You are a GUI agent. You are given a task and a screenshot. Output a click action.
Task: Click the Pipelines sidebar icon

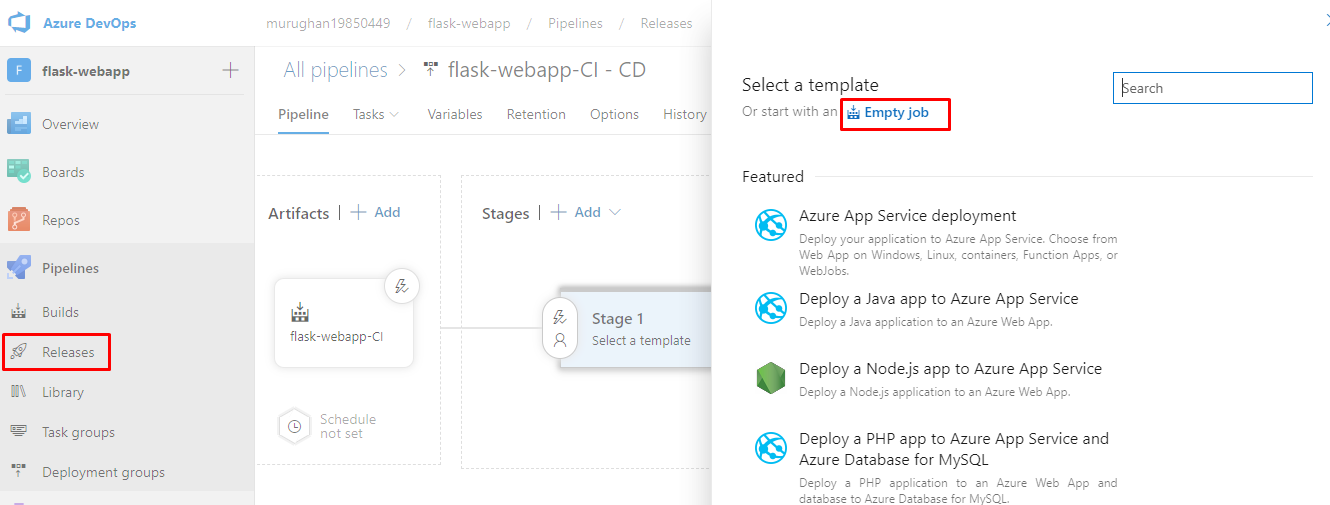pyautogui.click(x=19, y=268)
